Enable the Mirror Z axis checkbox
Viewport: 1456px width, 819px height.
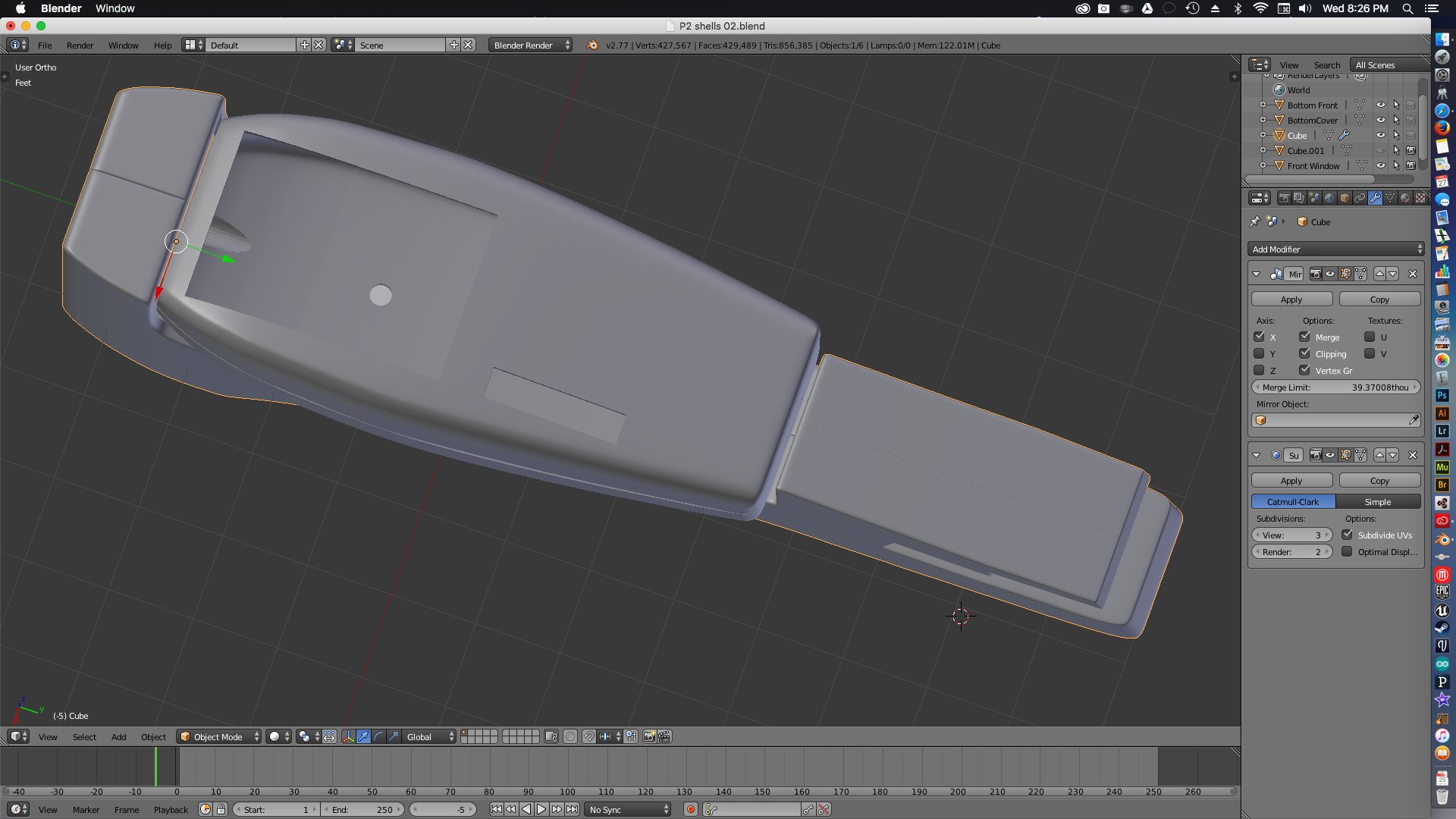1260,370
